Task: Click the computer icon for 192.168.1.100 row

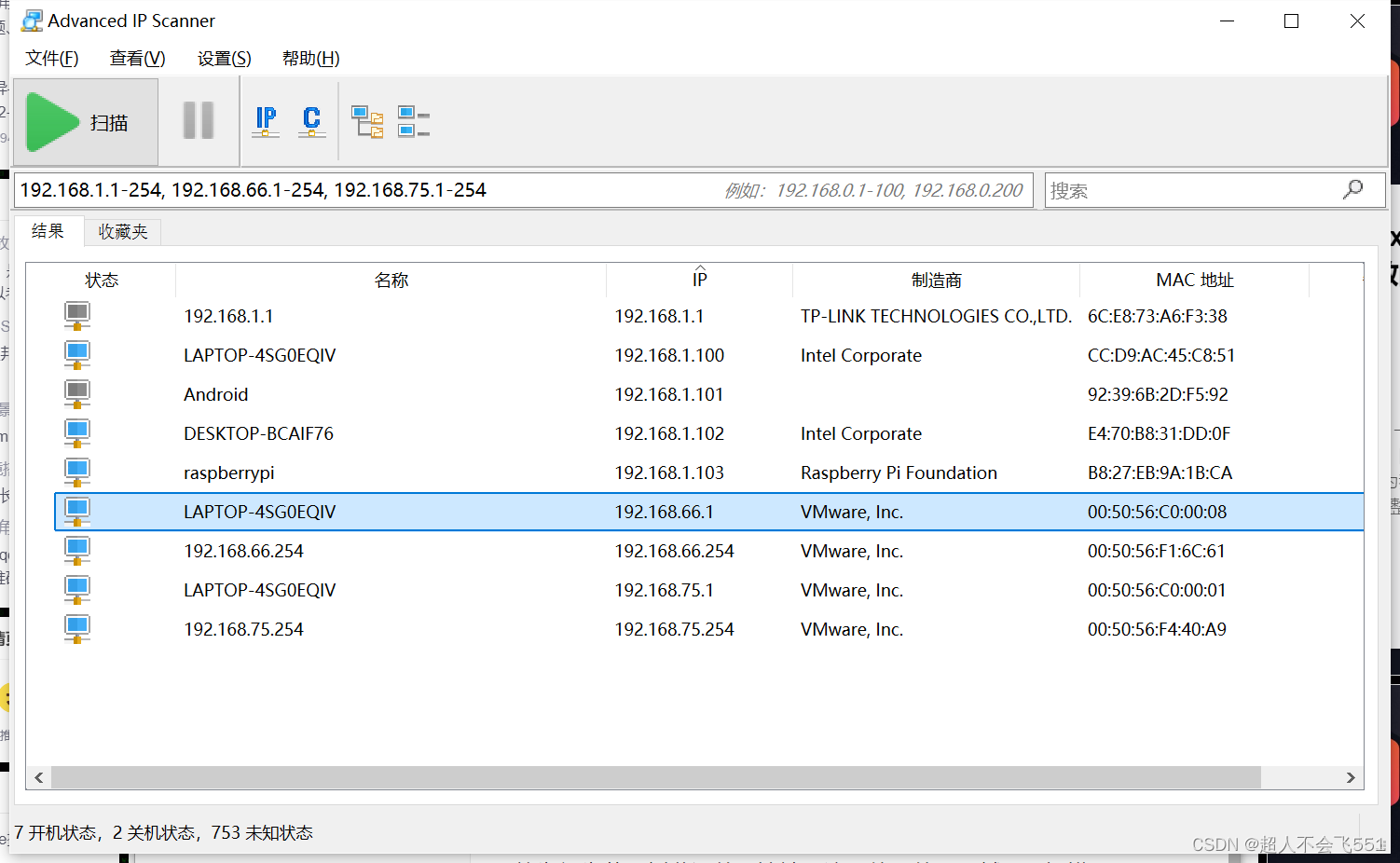Action: pyautogui.click(x=77, y=355)
